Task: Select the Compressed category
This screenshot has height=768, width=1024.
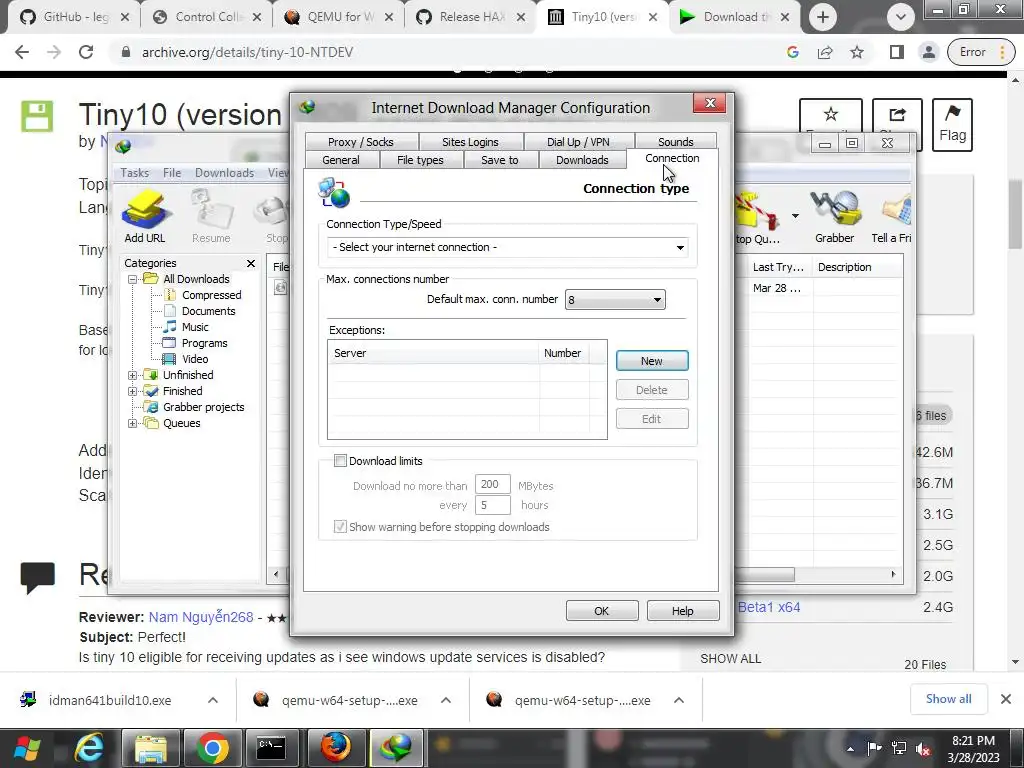Action: 211,295
